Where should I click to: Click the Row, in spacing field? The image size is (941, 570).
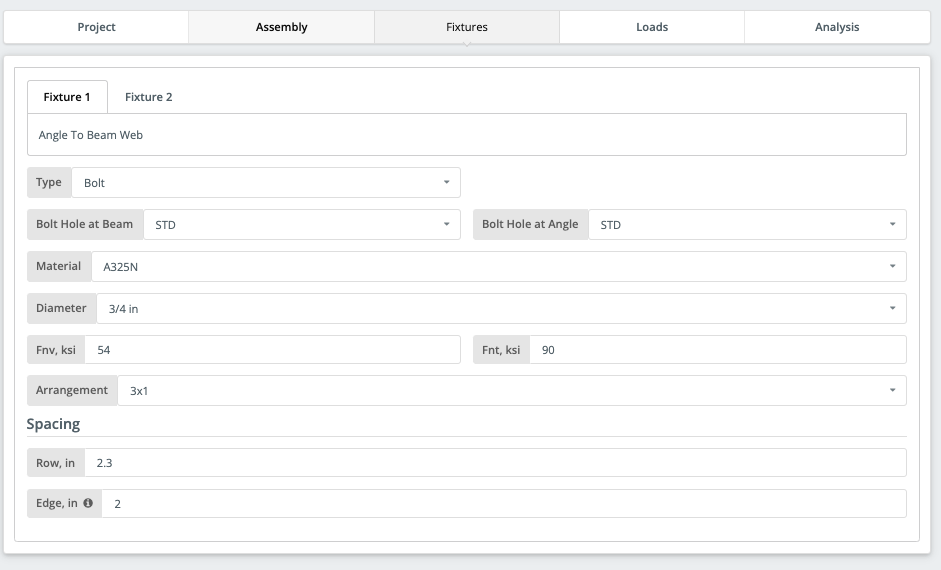coord(495,463)
